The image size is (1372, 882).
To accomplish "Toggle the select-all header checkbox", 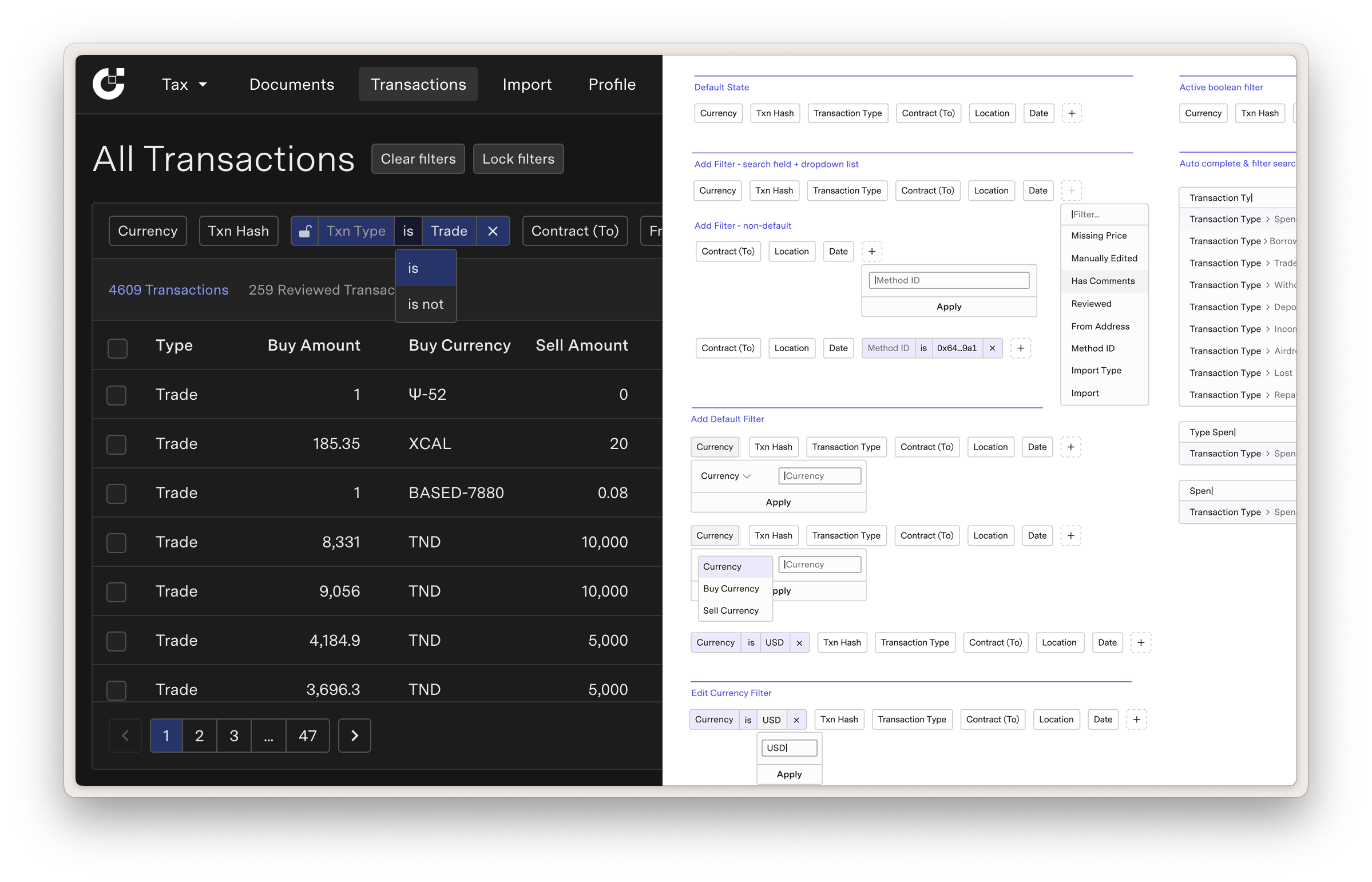I will click(x=117, y=349).
